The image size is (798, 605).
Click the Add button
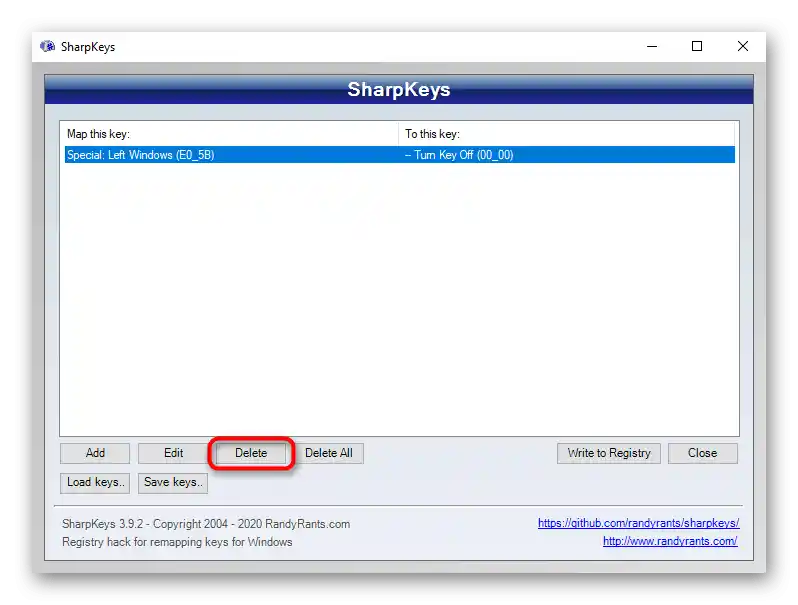95,453
